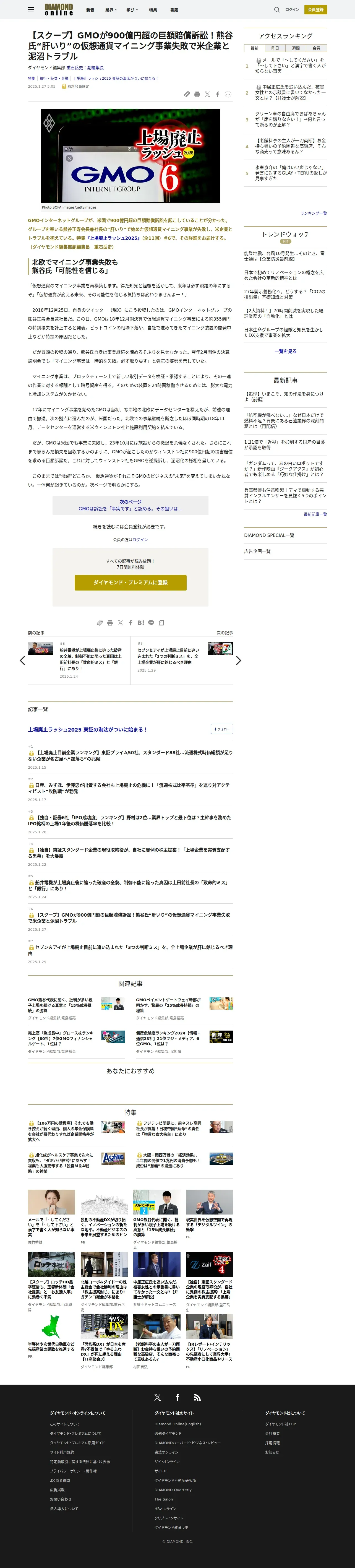Open the 最新記事一覧 link
Viewport: 355px width, 1568px height.
[315, 514]
